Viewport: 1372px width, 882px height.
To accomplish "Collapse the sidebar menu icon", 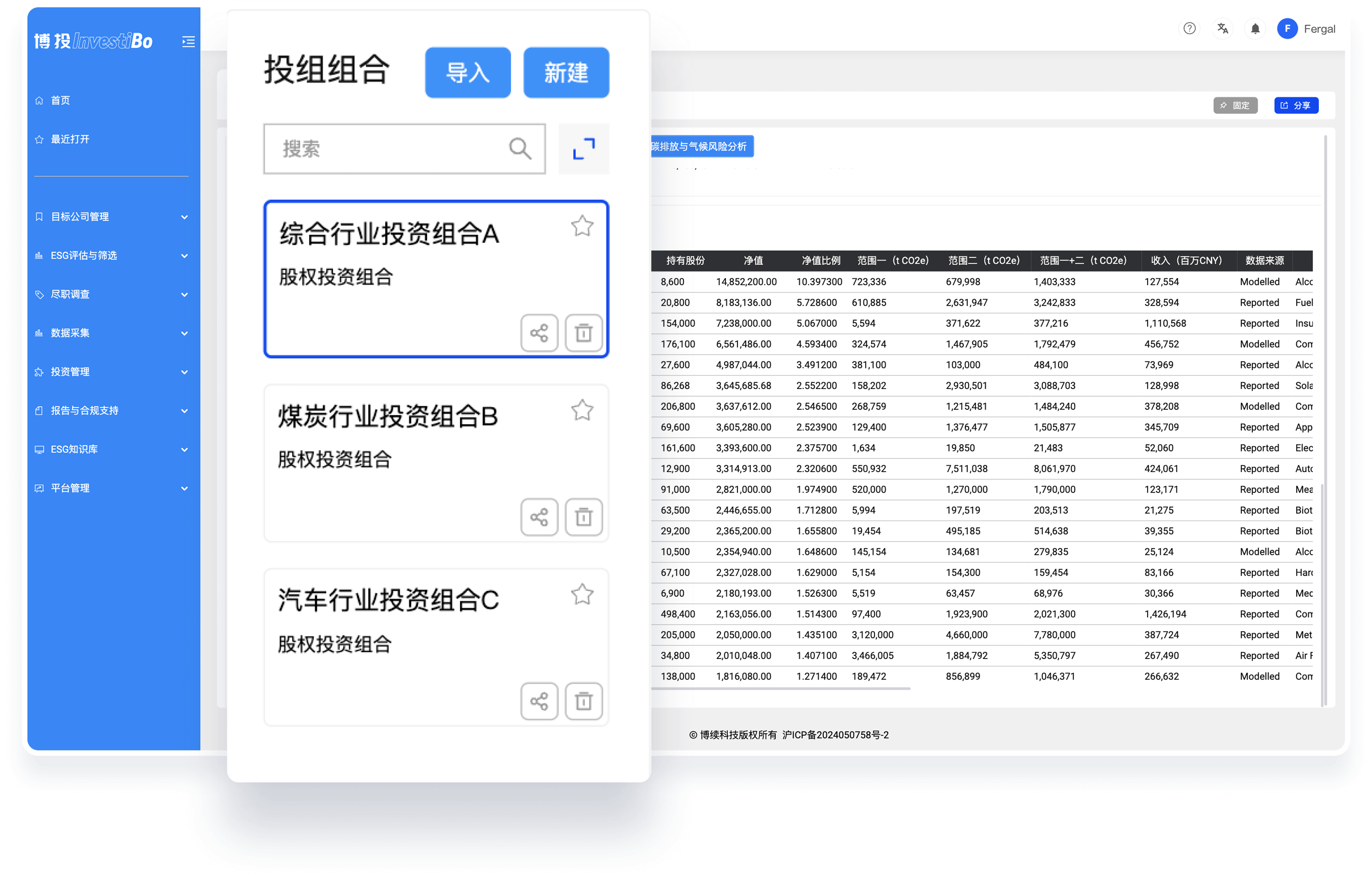I will [188, 41].
